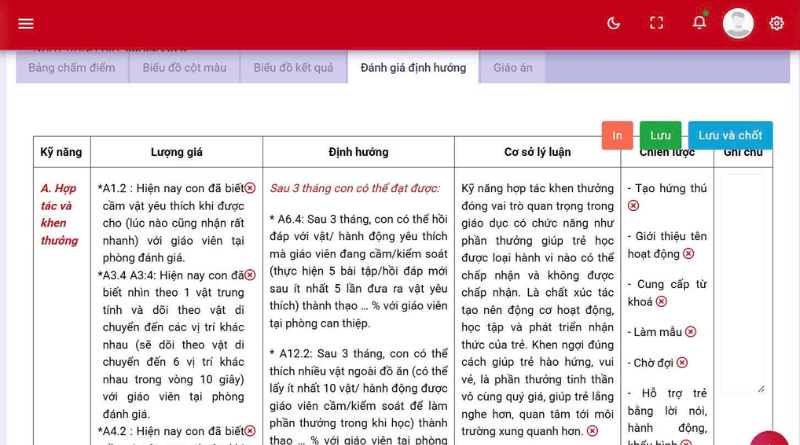Remove the Tạo hứng thú strategy
The image size is (800, 445).
(x=633, y=206)
